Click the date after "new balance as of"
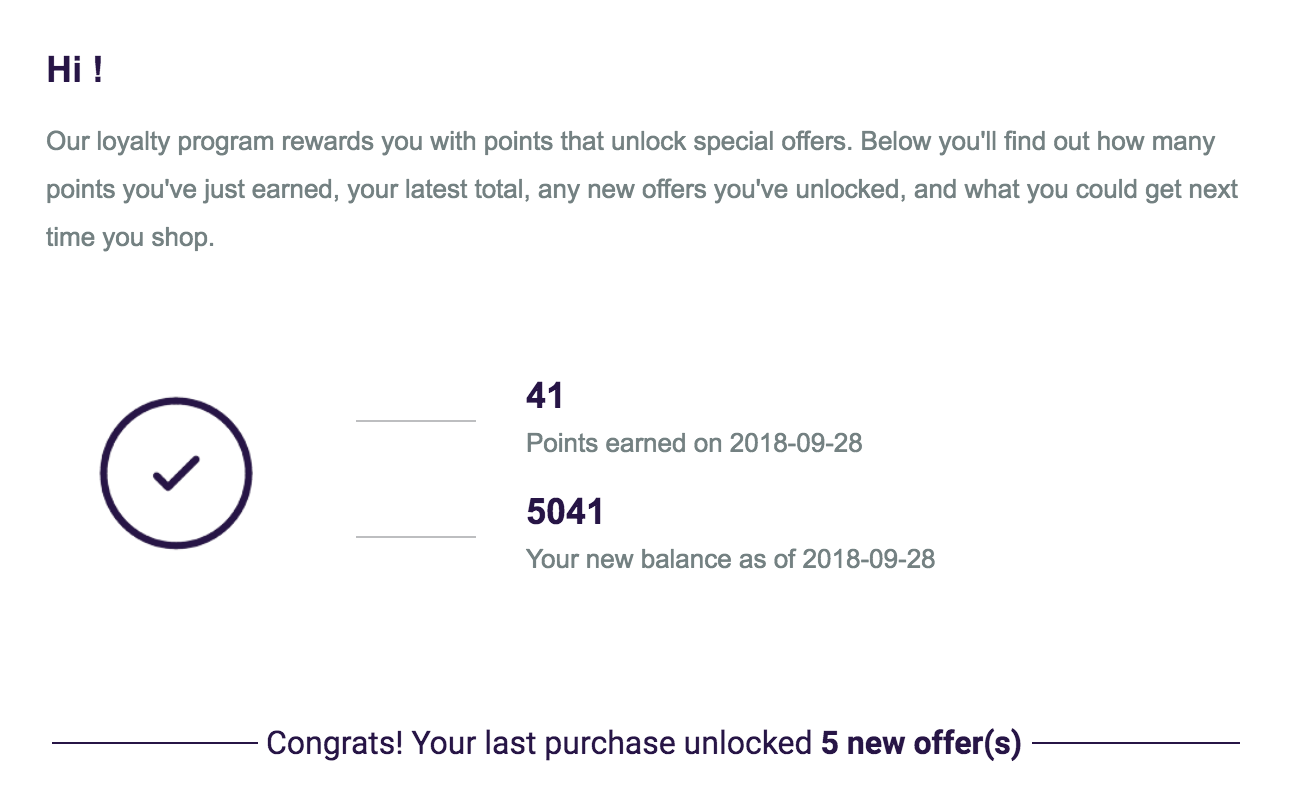Image resolution: width=1296 pixels, height=810 pixels. click(x=868, y=559)
